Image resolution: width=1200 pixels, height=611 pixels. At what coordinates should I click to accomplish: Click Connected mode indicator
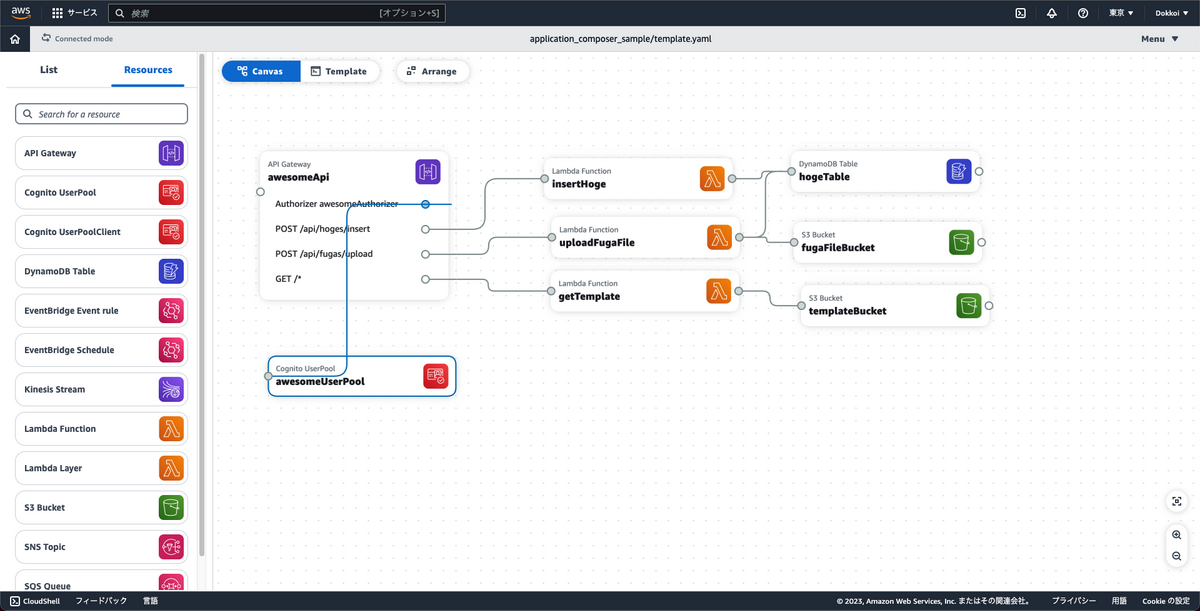(77, 39)
